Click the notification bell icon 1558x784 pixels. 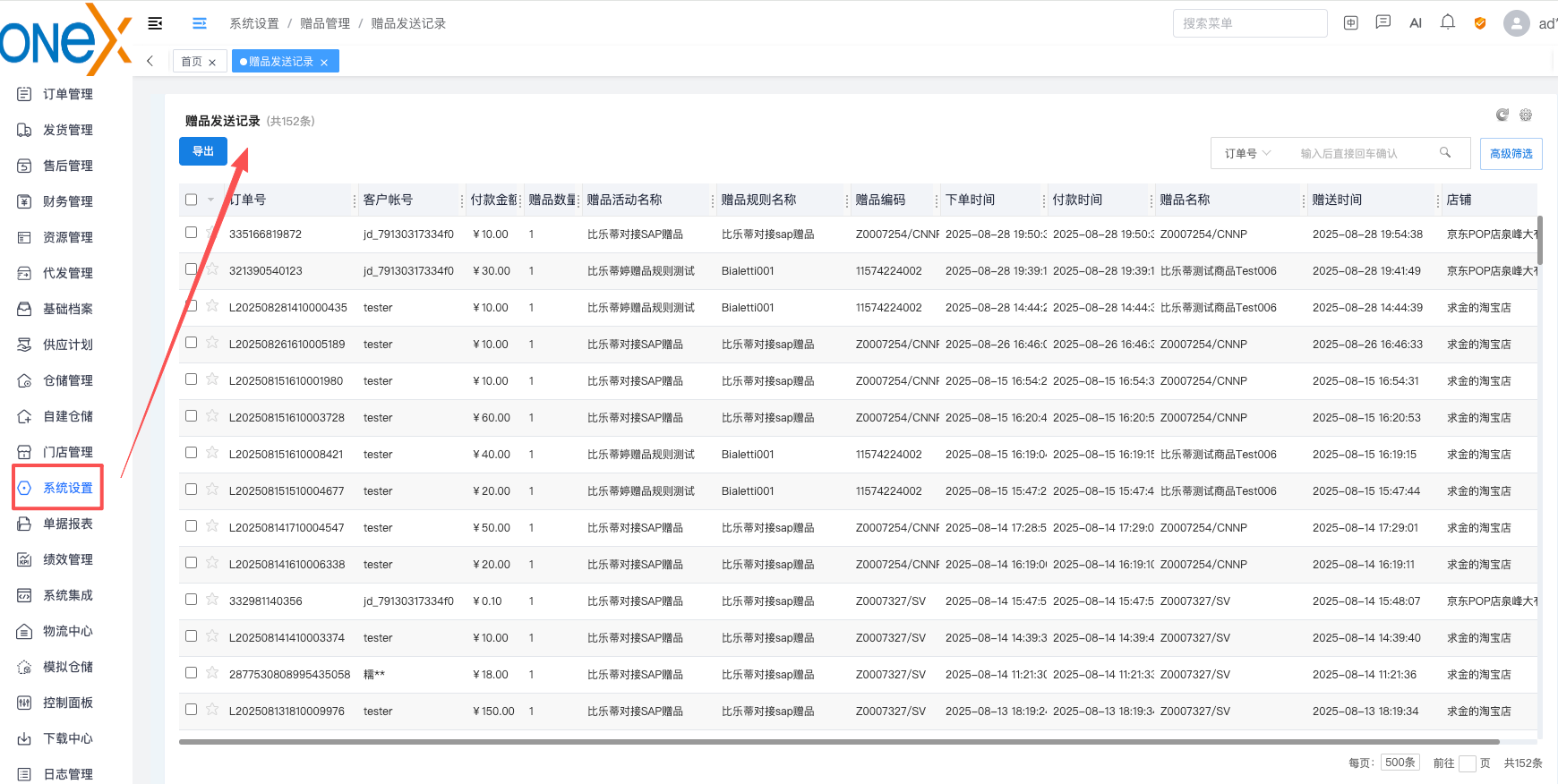click(x=1447, y=22)
